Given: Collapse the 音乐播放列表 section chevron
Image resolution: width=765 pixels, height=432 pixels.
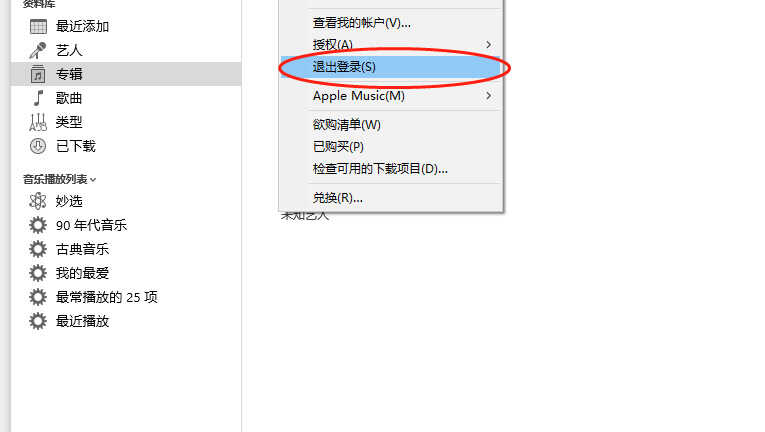Looking at the screenshot, I should (93, 180).
